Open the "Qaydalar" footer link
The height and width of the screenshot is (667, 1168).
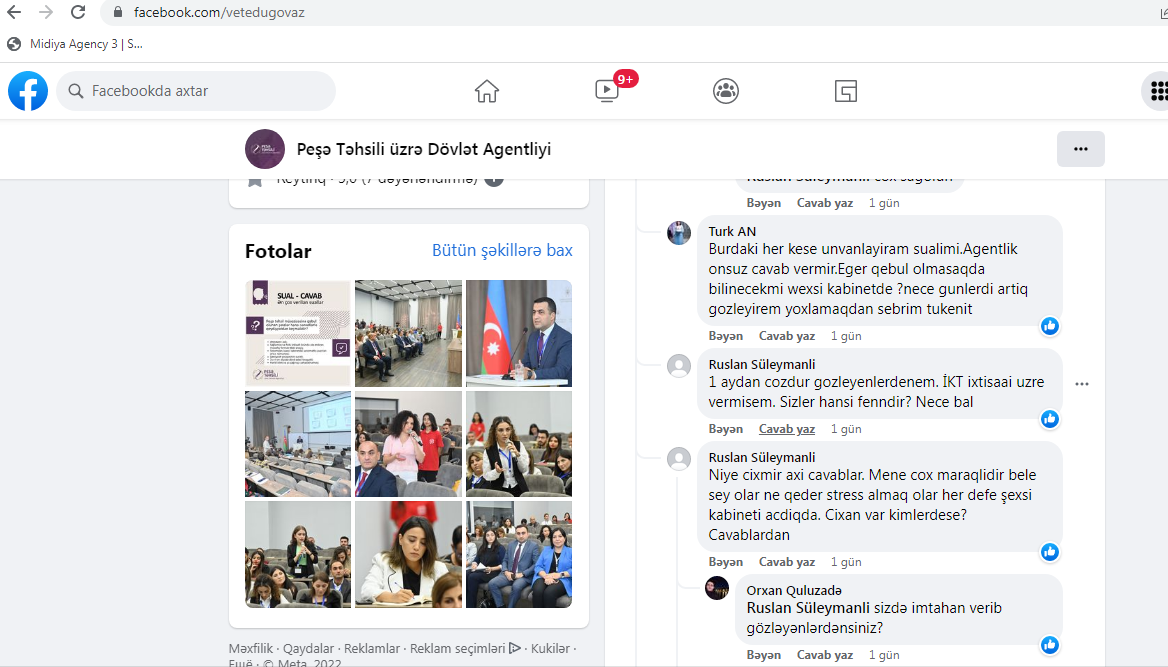308,648
